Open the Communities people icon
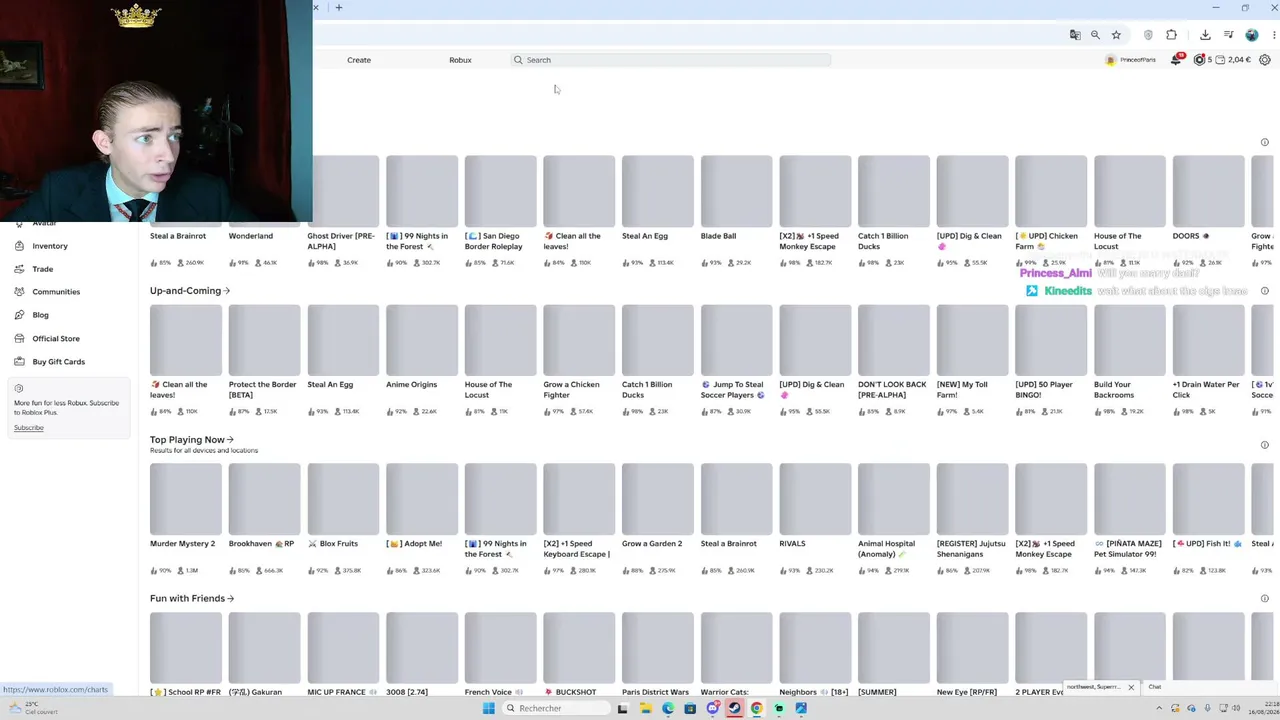1280x720 pixels. (20, 292)
